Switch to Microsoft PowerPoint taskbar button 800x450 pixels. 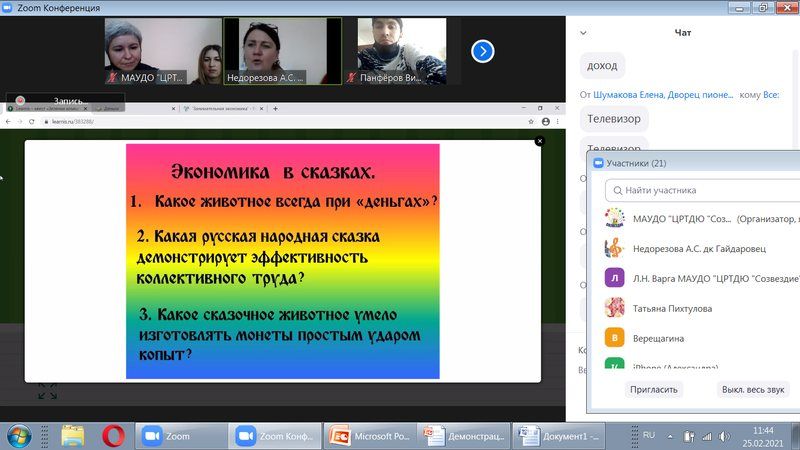[x=369, y=436]
